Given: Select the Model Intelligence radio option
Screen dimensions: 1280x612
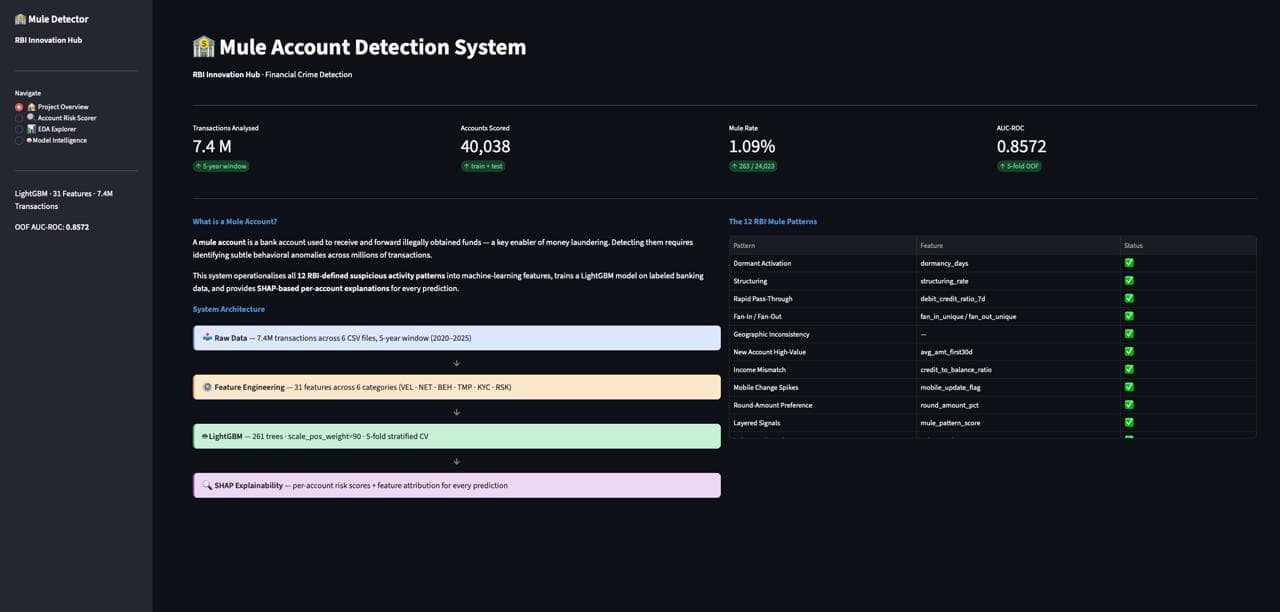Looking at the screenshot, I should pos(19,140).
